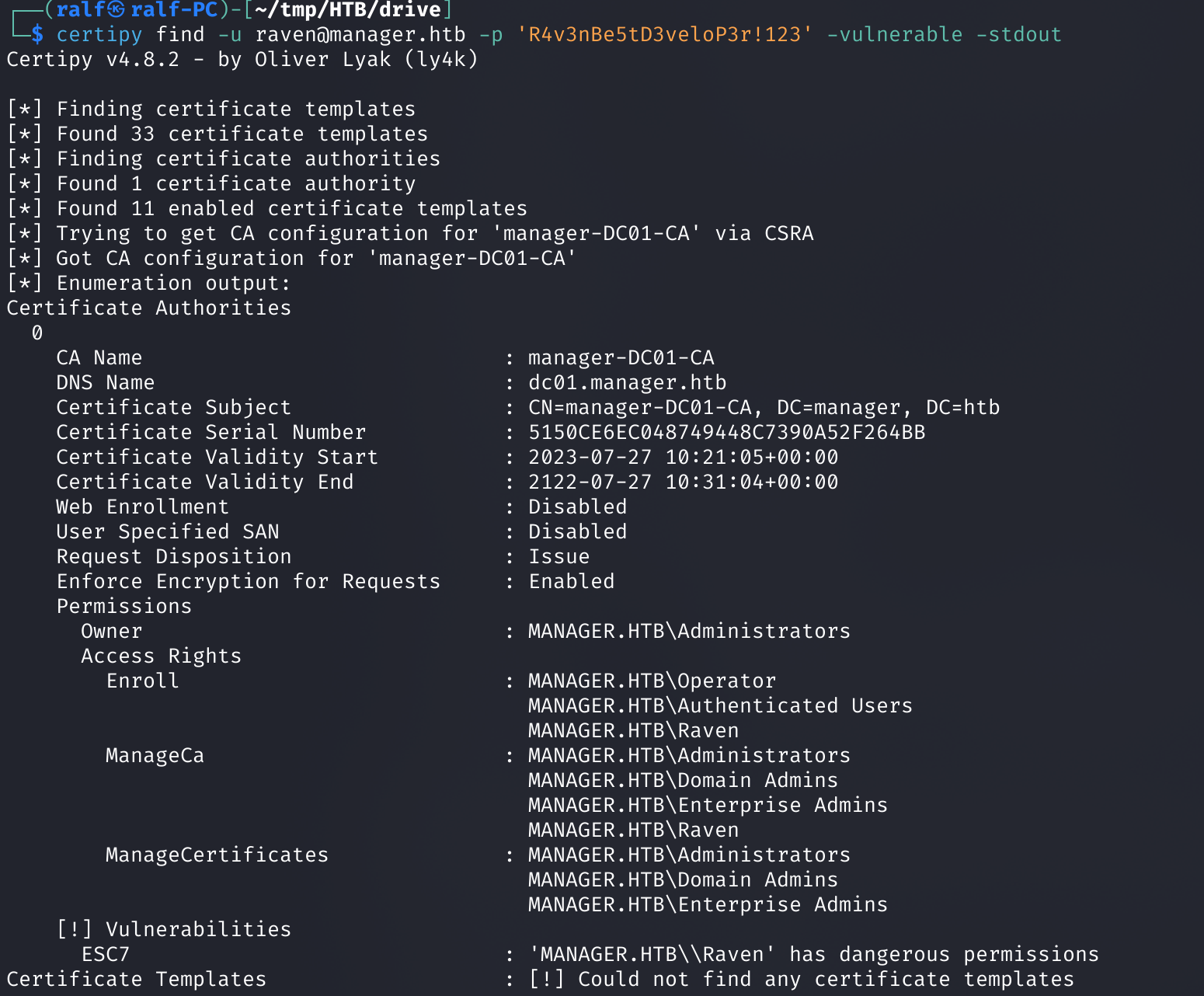Click the dollar sign prompt symbol
Viewport: 1204px width, 996px height.
coord(37,35)
